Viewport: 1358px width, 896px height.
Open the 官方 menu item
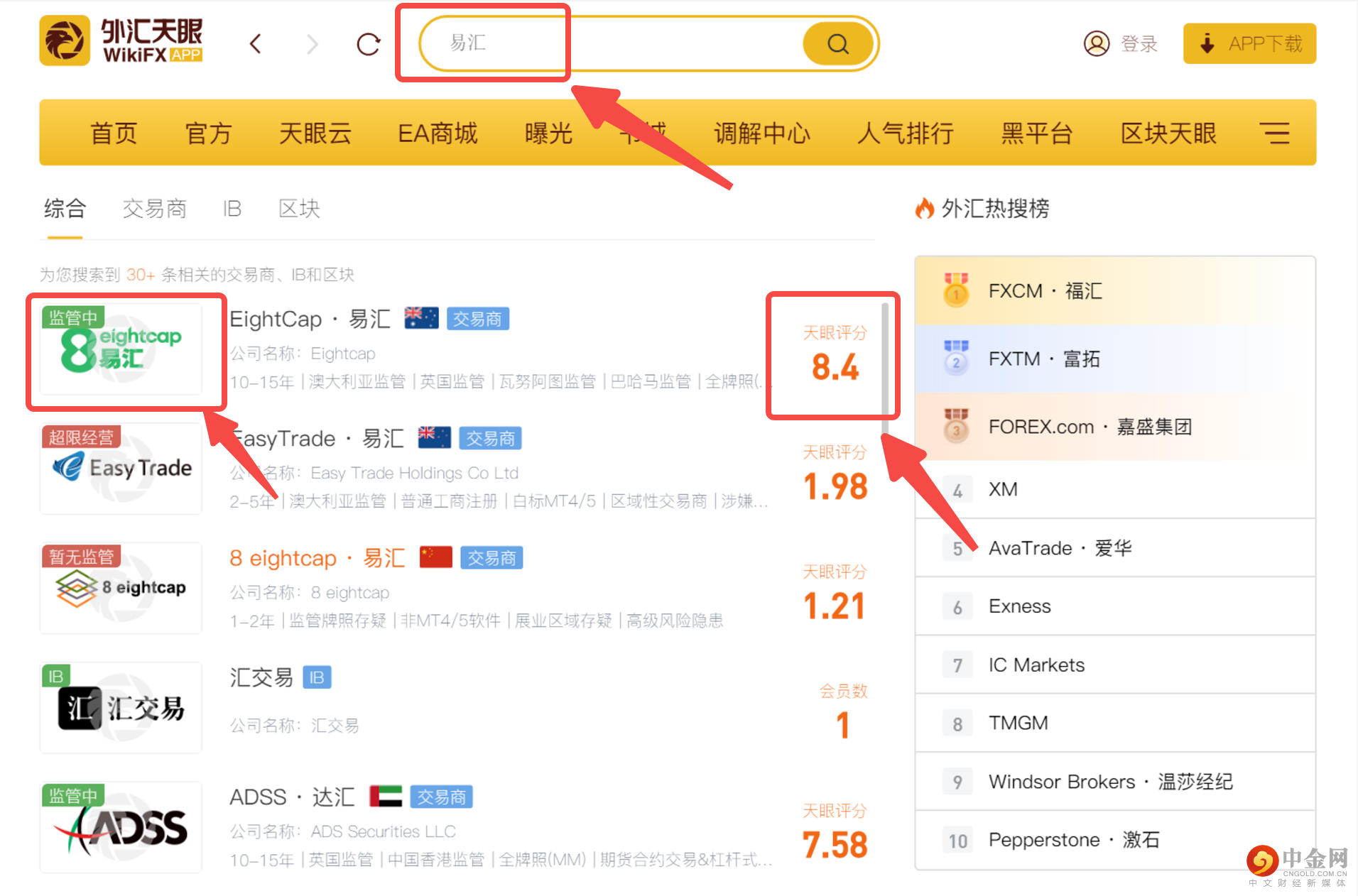click(208, 133)
